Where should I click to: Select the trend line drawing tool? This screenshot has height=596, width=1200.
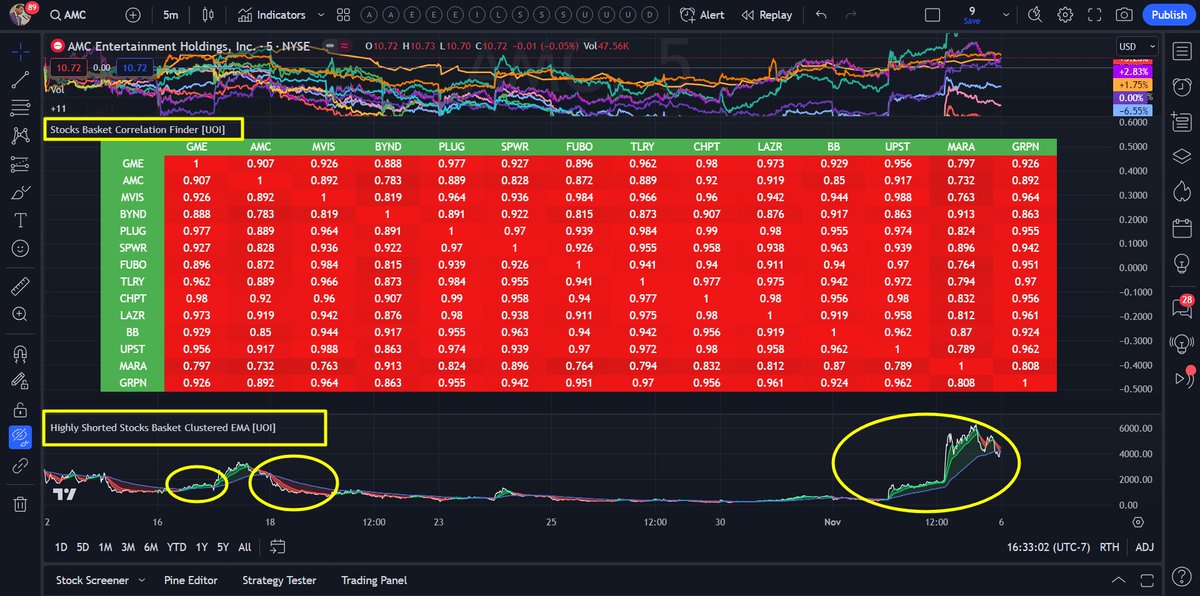pyautogui.click(x=20, y=78)
